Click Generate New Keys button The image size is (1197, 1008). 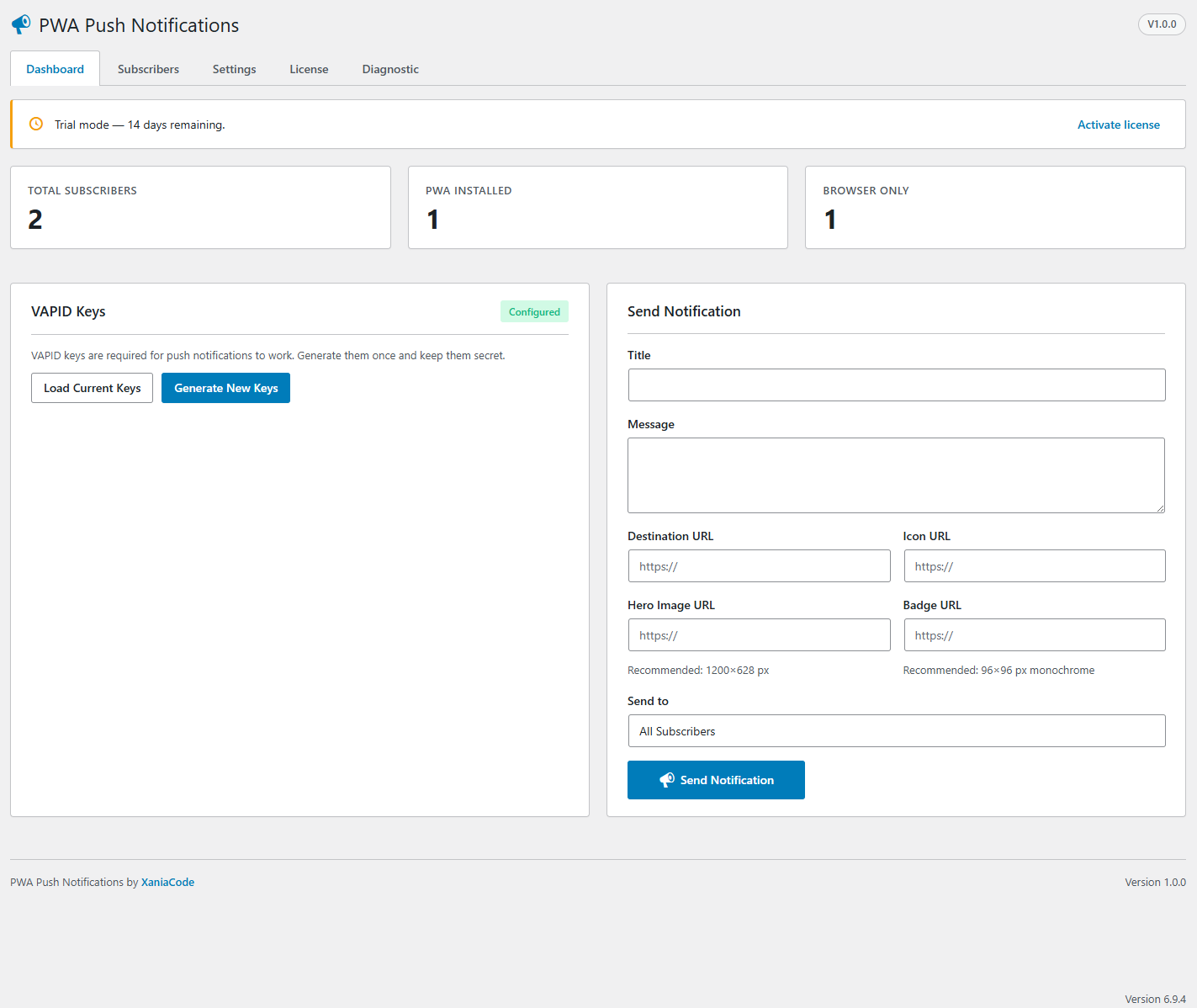pos(225,388)
